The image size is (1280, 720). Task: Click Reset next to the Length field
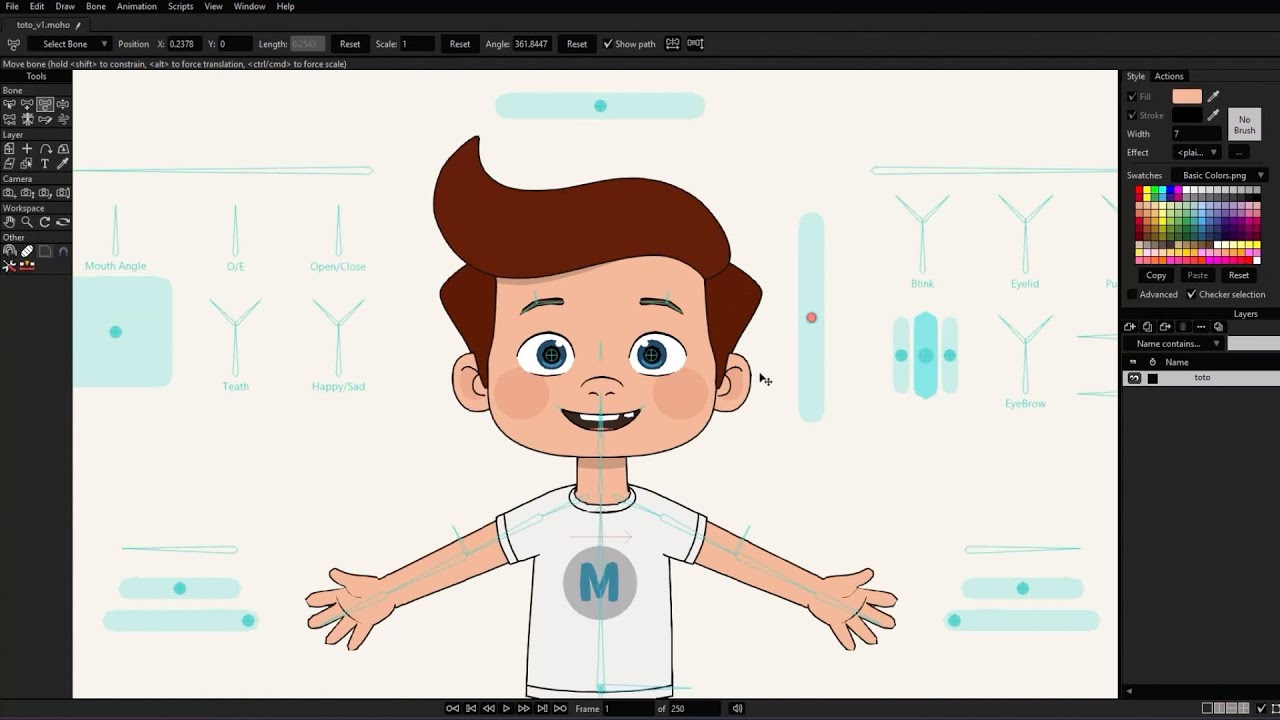pos(350,44)
